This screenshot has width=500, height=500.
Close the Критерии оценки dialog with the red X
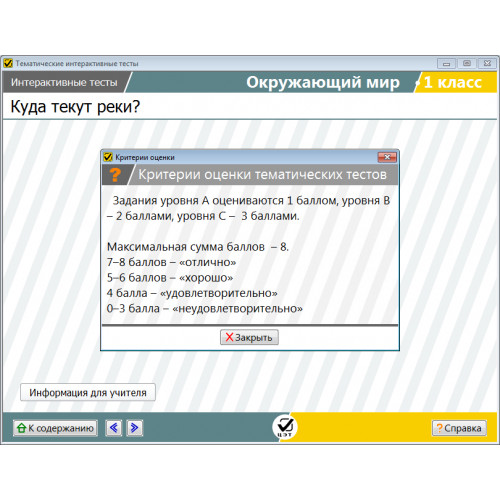[x=387, y=157]
